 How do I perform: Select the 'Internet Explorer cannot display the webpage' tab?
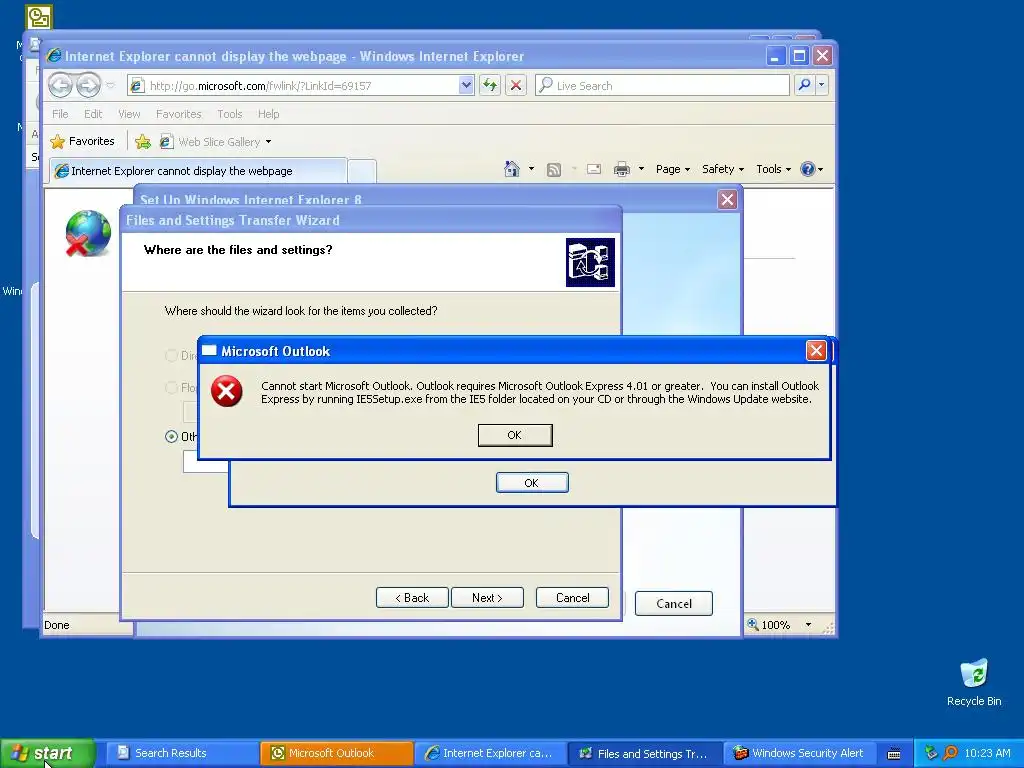coord(198,171)
